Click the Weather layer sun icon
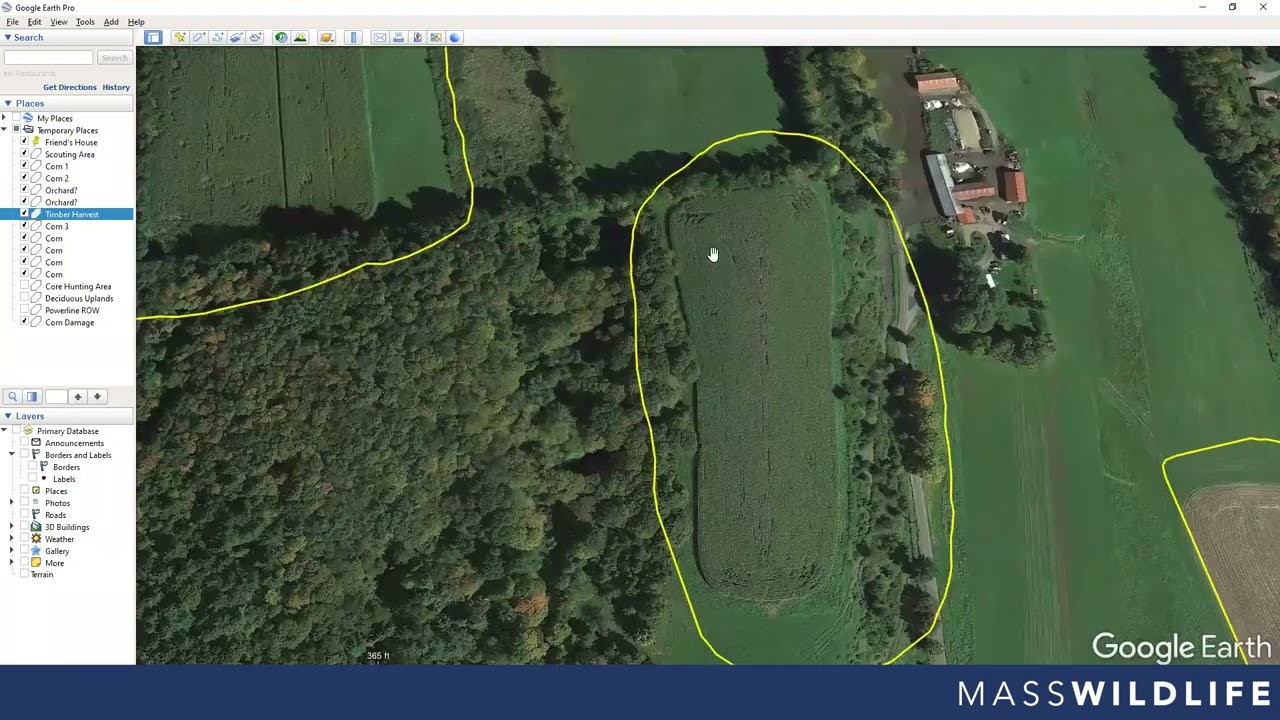Image resolution: width=1280 pixels, height=720 pixels. coord(36,539)
